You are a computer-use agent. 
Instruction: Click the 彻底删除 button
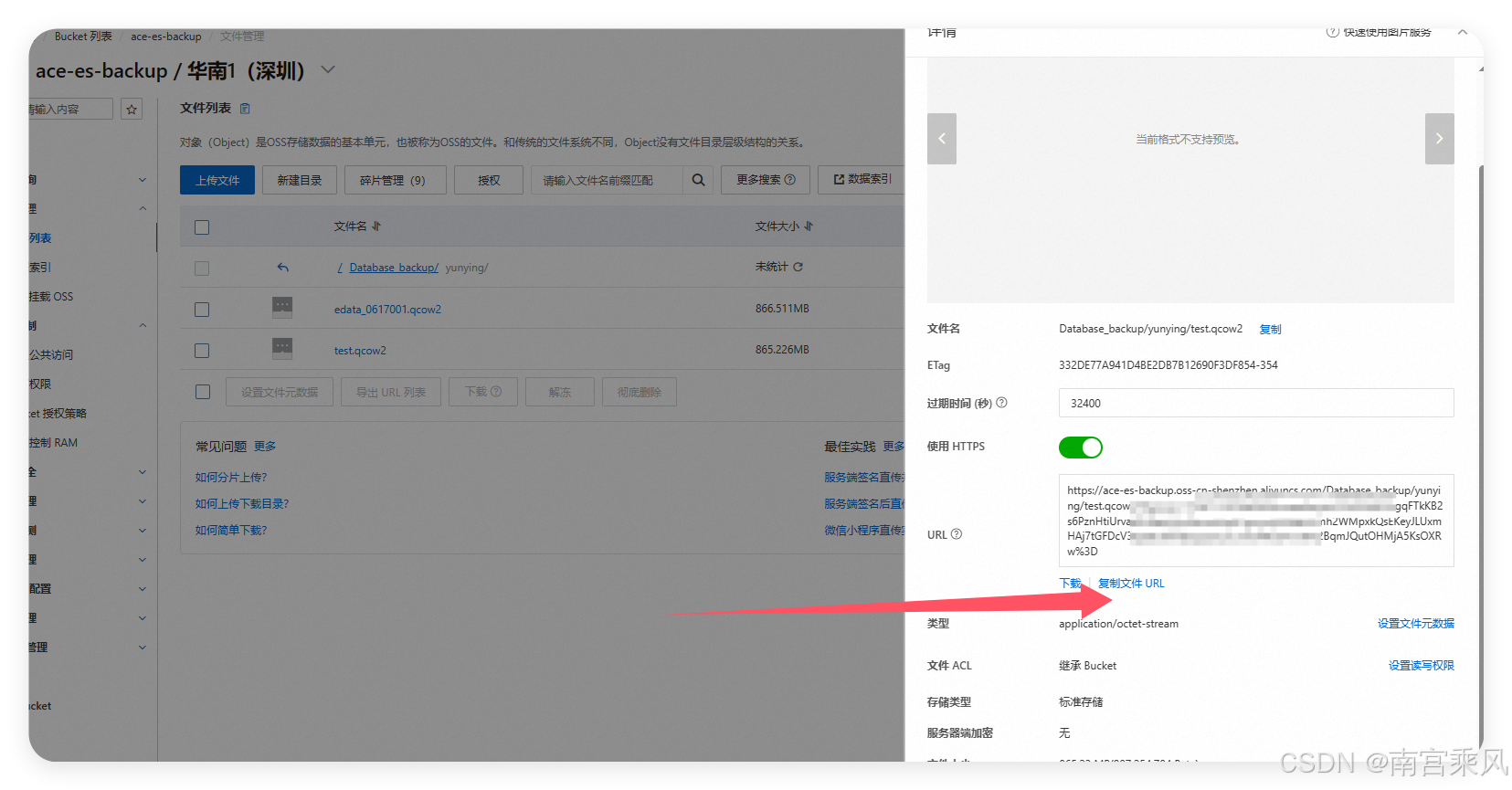(639, 392)
